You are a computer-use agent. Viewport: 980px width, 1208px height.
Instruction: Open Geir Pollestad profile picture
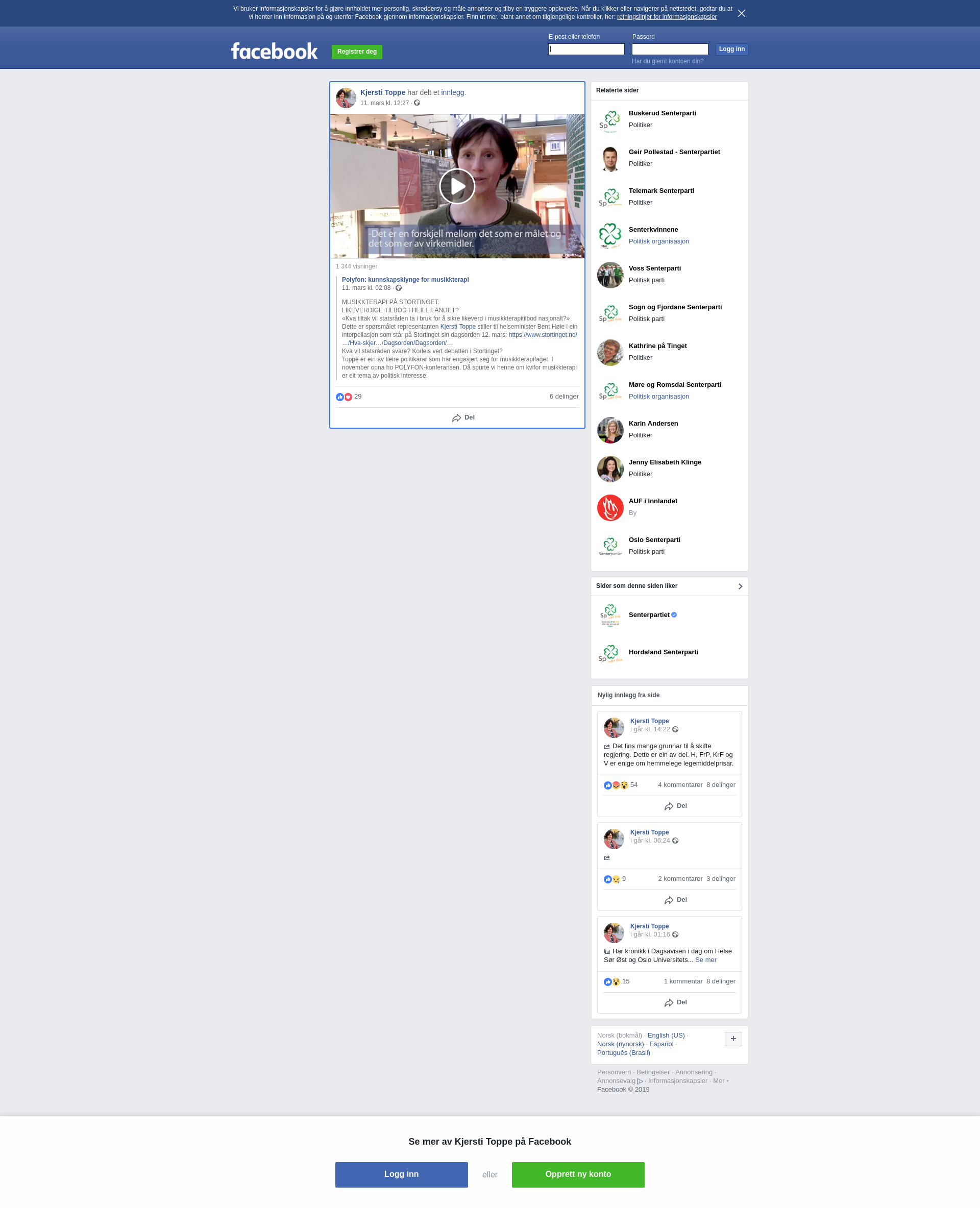click(x=610, y=159)
